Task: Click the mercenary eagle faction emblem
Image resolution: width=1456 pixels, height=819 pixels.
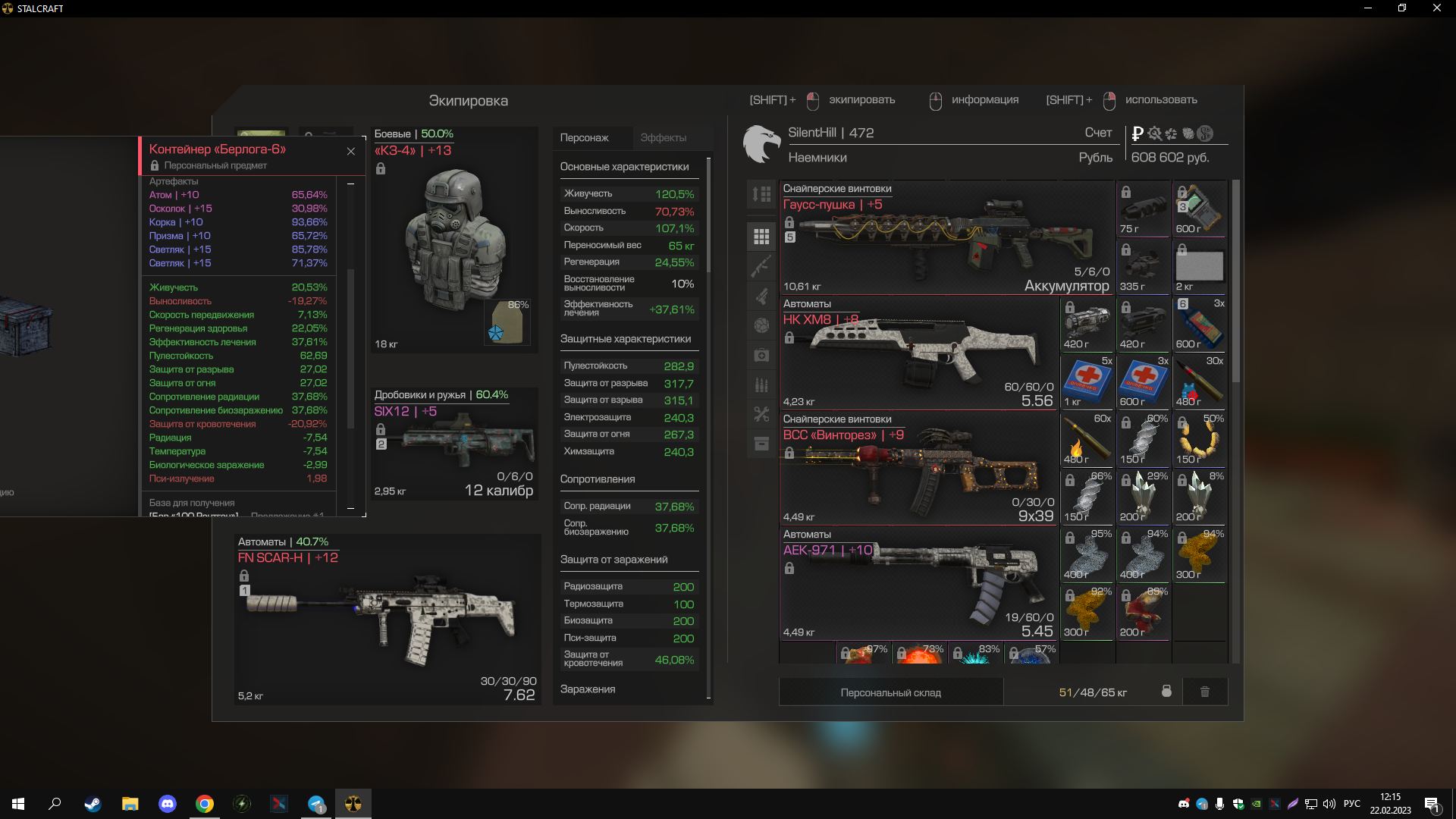Action: tap(761, 143)
